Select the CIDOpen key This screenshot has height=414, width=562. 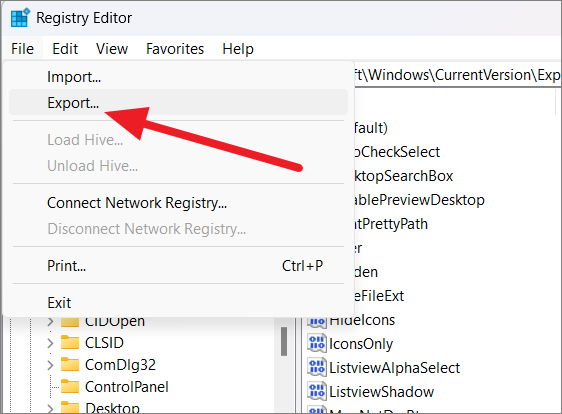tap(115, 322)
